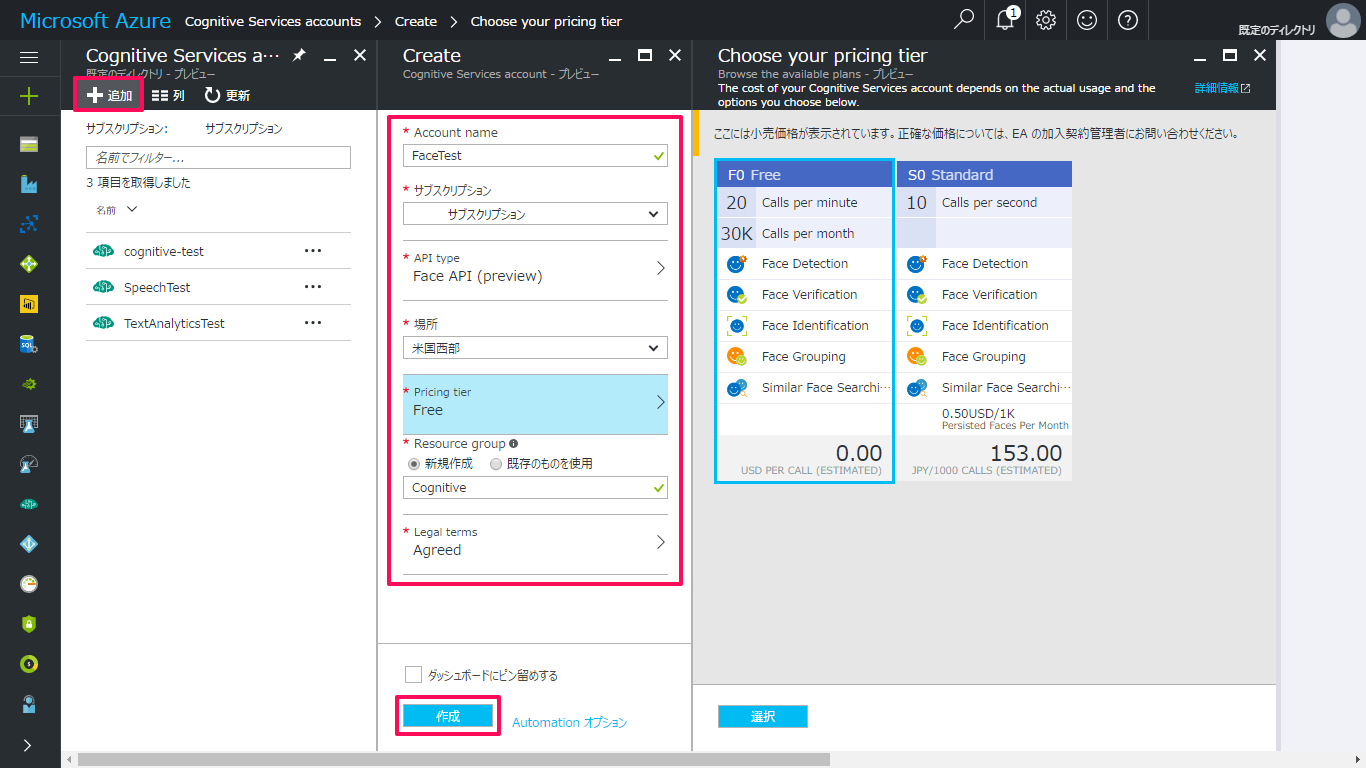Expand the Pricing tier selector
The image size is (1366, 768).
click(x=535, y=402)
